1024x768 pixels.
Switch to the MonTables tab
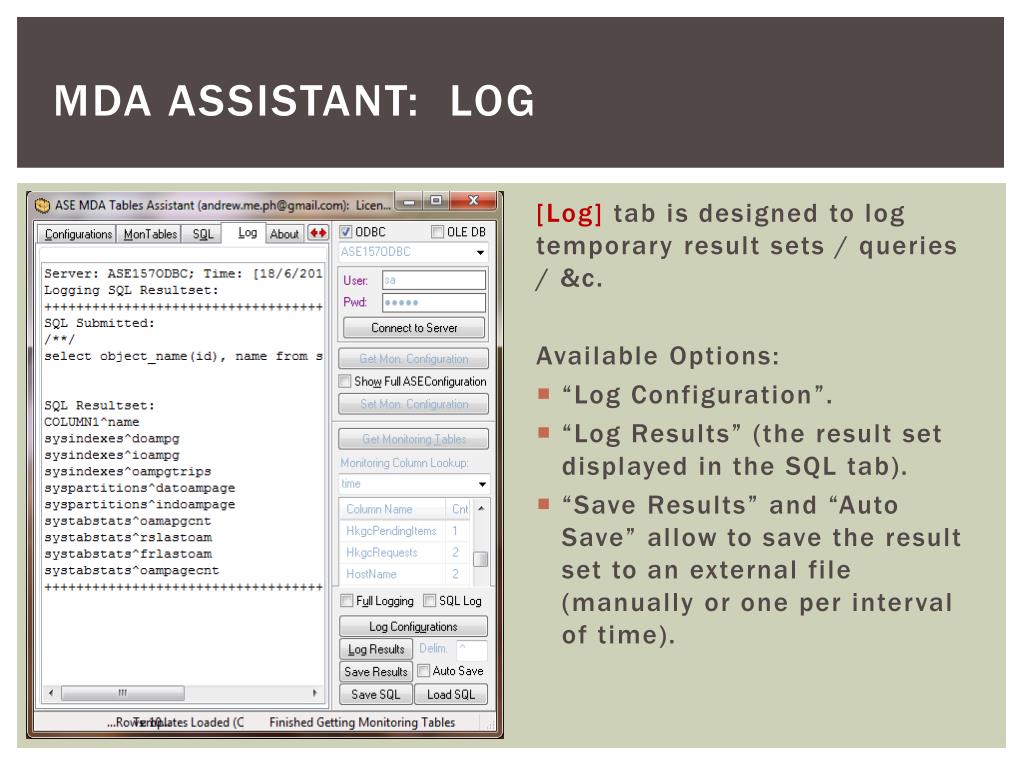pyautogui.click(x=150, y=234)
